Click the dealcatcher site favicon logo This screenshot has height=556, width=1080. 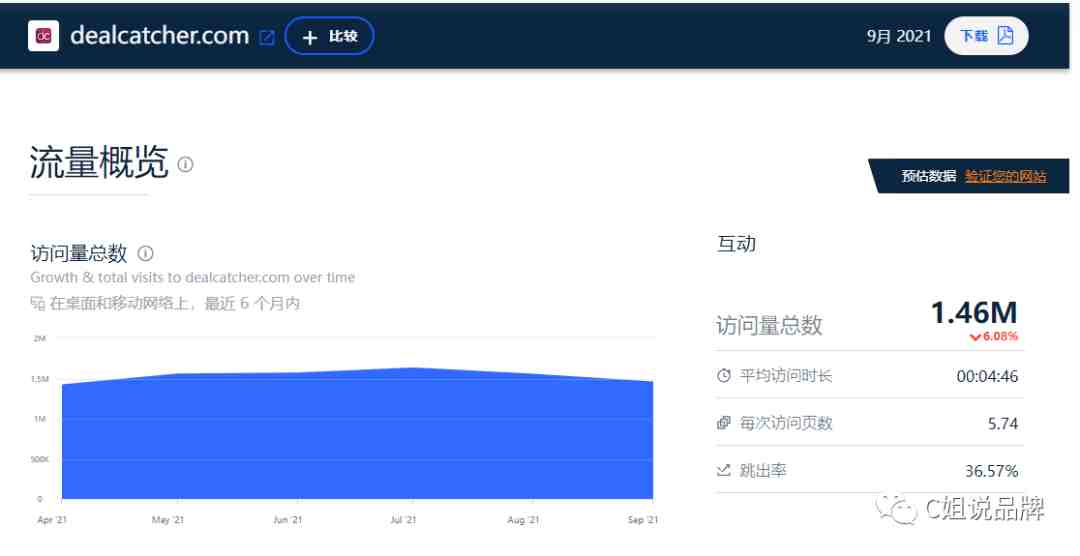pos(43,36)
